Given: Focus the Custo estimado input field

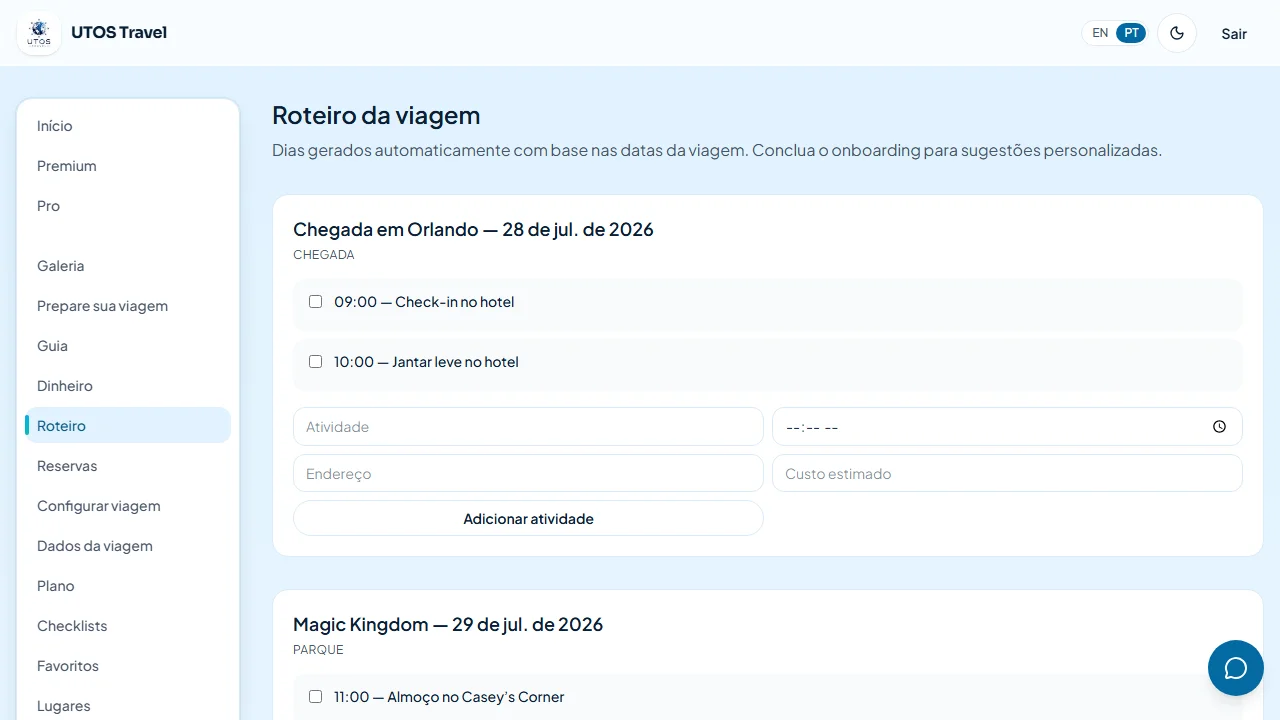Looking at the screenshot, I should coord(1007,474).
